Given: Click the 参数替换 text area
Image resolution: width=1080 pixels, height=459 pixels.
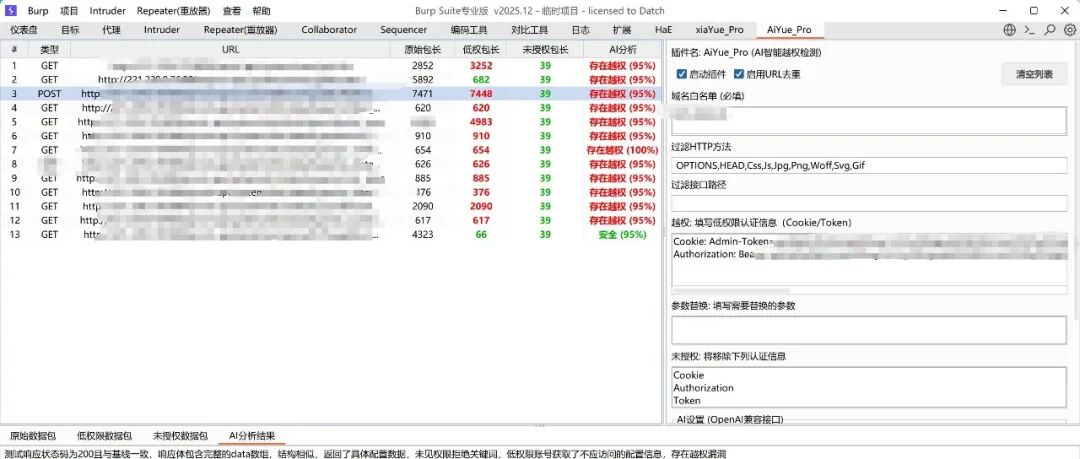Looking at the screenshot, I should (x=869, y=330).
